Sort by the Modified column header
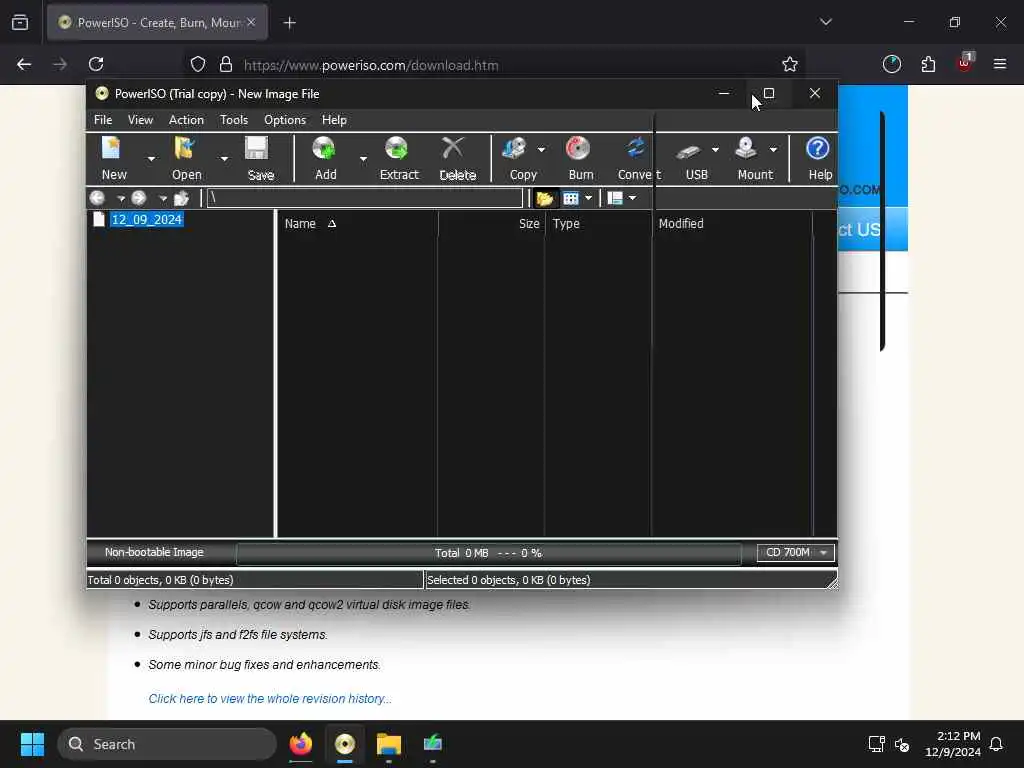Image resolution: width=1024 pixels, height=768 pixels. click(x=732, y=223)
